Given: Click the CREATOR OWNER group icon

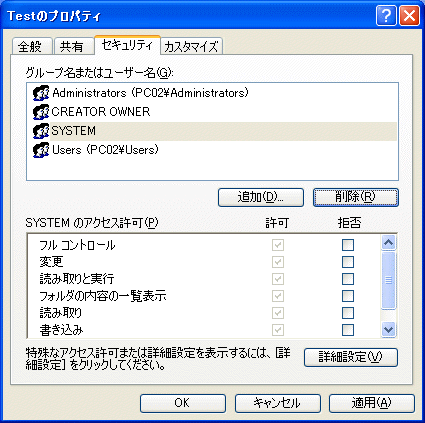Looking at the screenshot, I should pyautogui.click(x=41, y=112).
